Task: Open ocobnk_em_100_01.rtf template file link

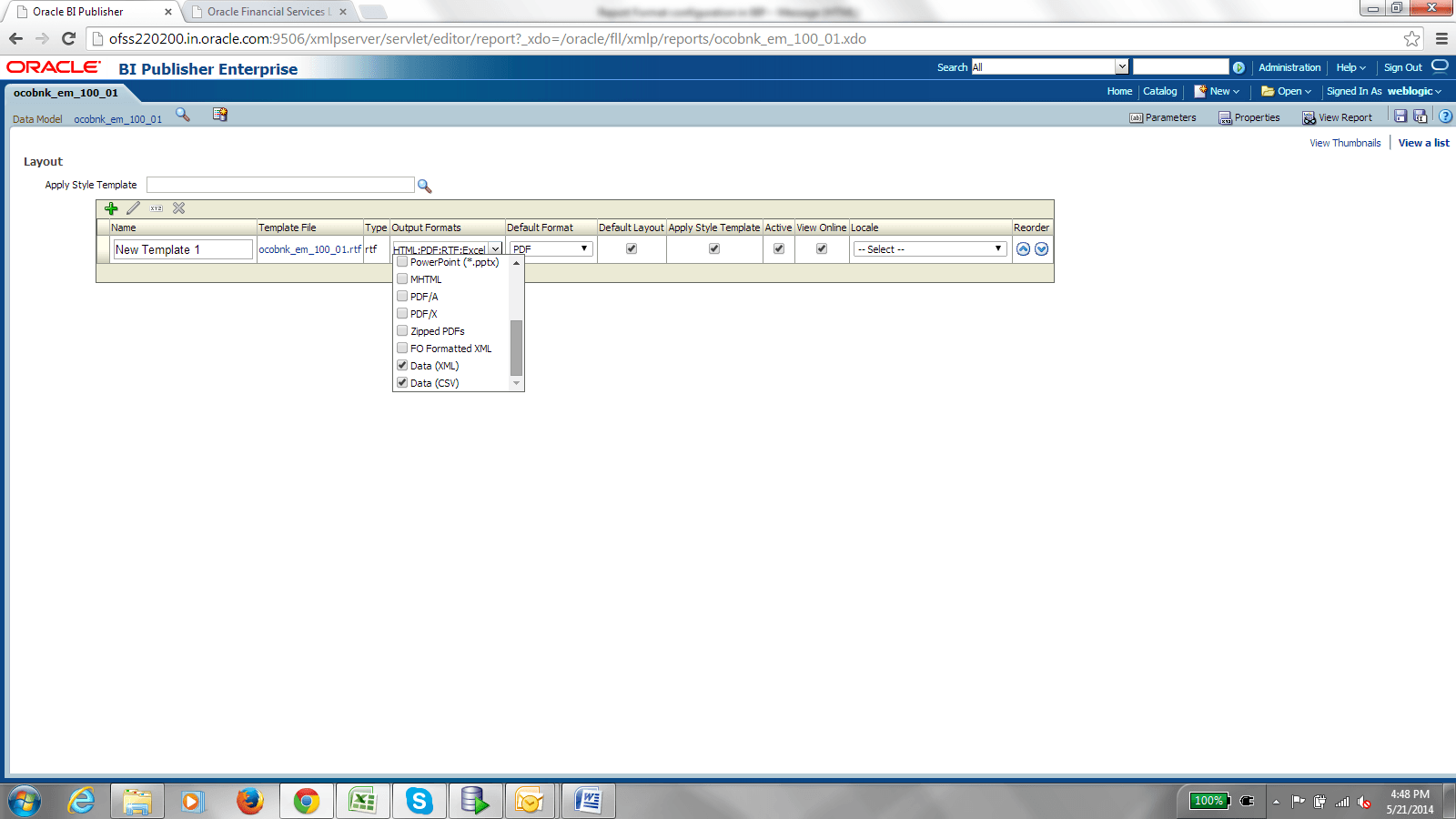Action: (x=310, y=249)
